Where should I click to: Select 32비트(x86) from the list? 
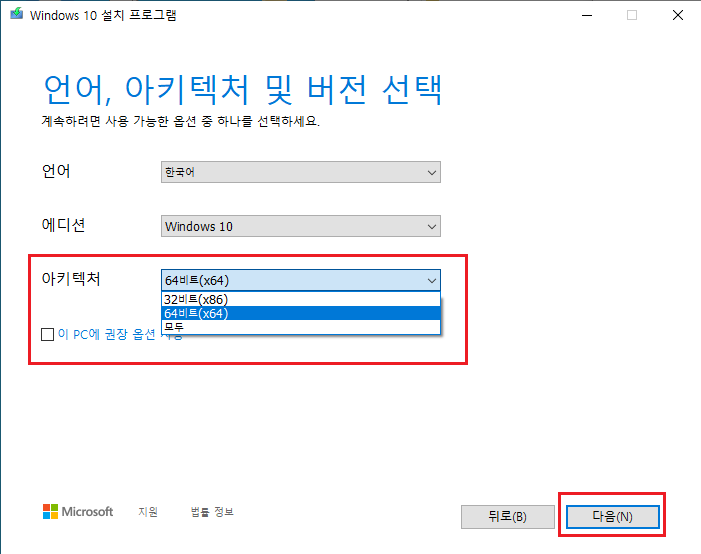[300, 299]
